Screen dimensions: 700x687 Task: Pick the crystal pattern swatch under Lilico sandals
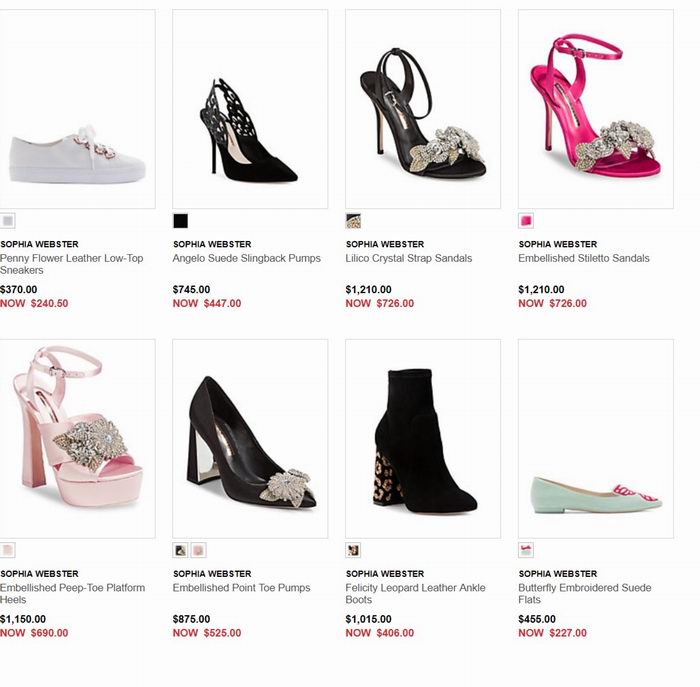(x=353, y=221)
